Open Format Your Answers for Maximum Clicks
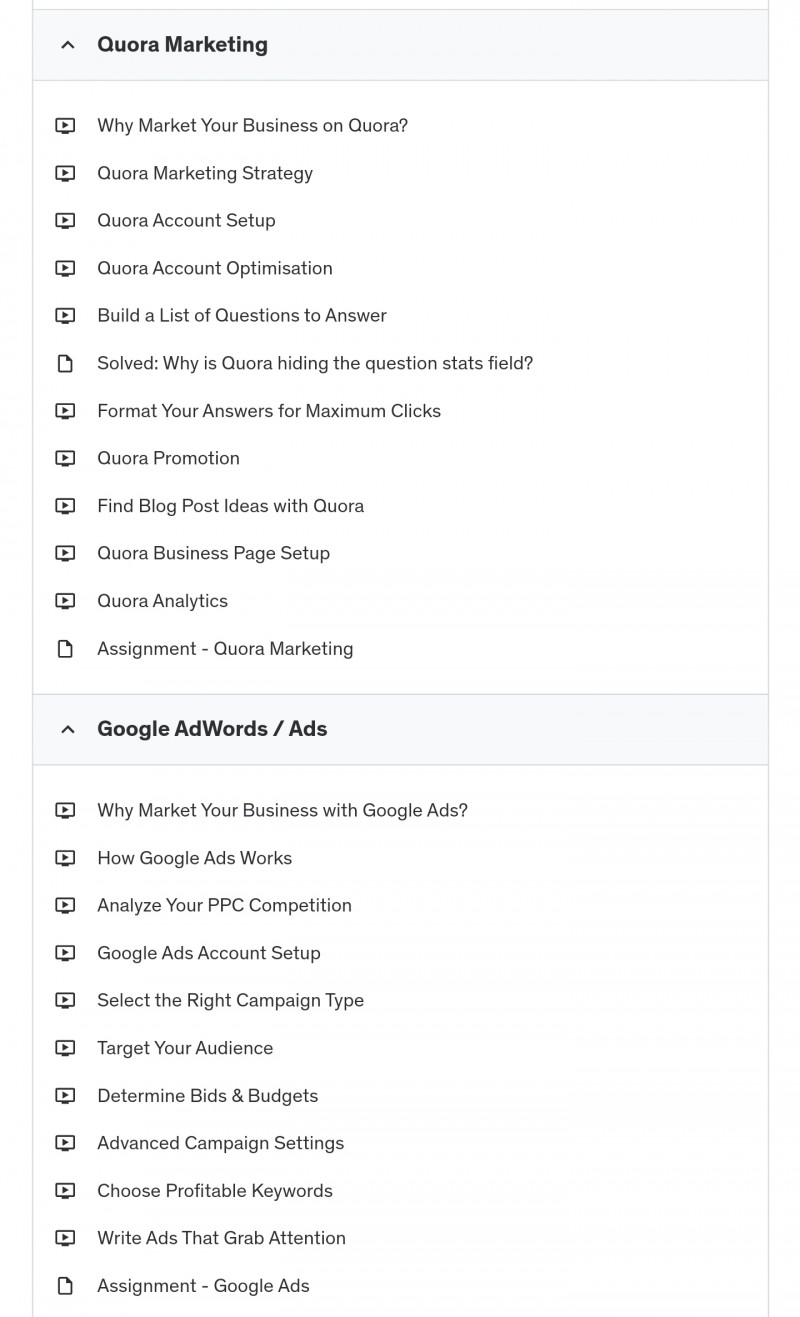 [269, 411]
